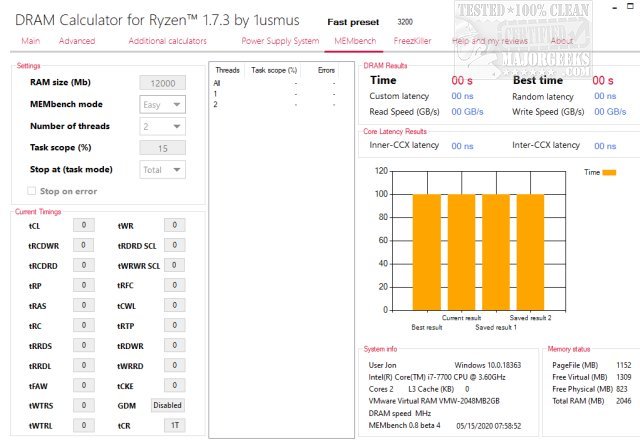Click the tRTP timing value field

[175, 325]
